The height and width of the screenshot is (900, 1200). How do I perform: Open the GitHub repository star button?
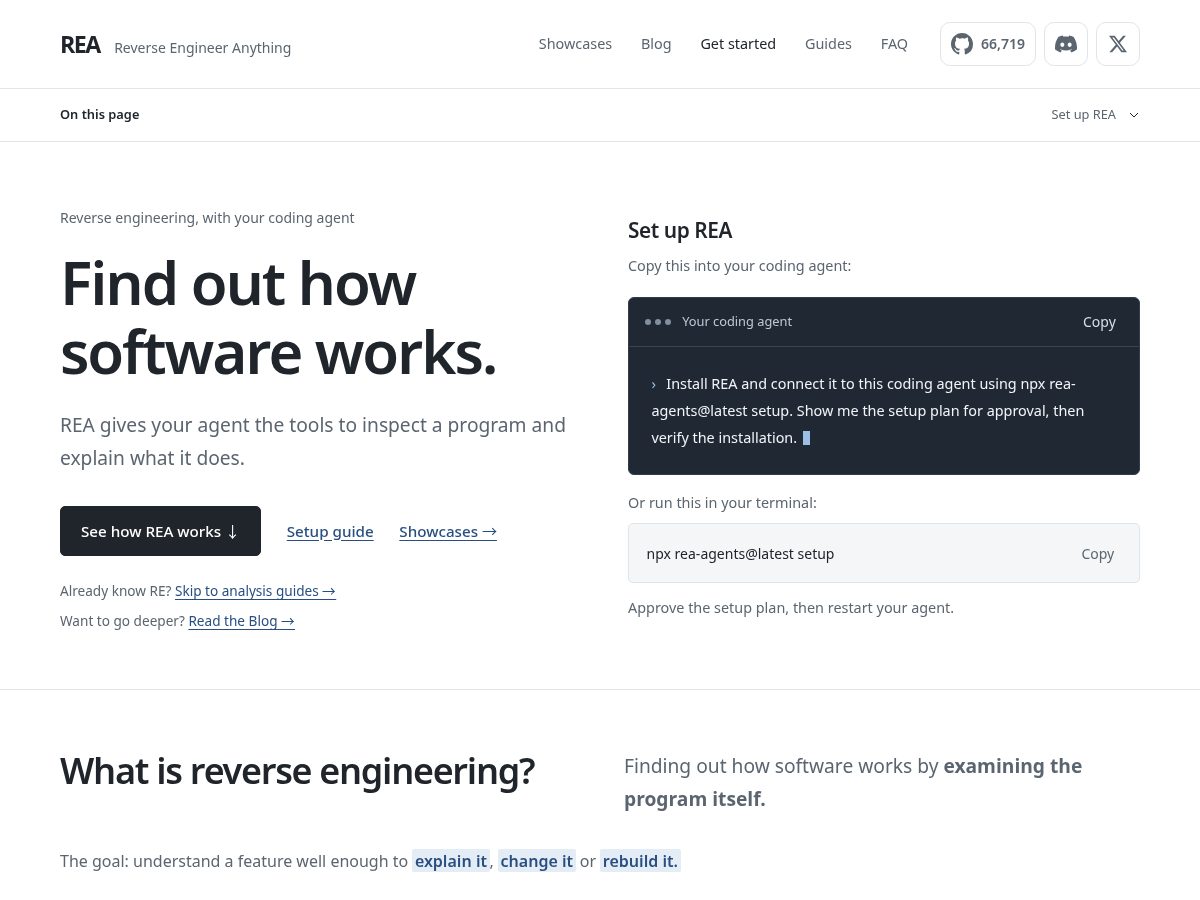[x=987, y=44]
